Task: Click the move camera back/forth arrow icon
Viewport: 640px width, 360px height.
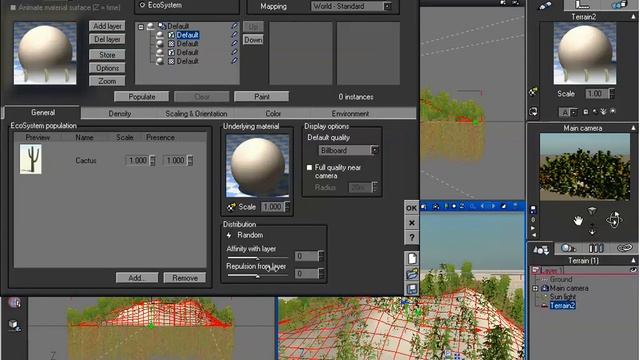Action: click(592, 229)
